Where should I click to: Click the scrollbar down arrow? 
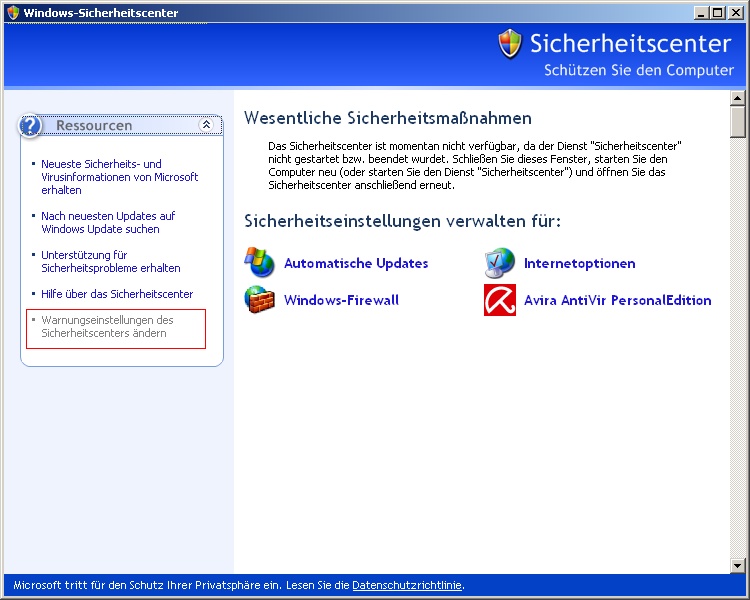point(737,566)
